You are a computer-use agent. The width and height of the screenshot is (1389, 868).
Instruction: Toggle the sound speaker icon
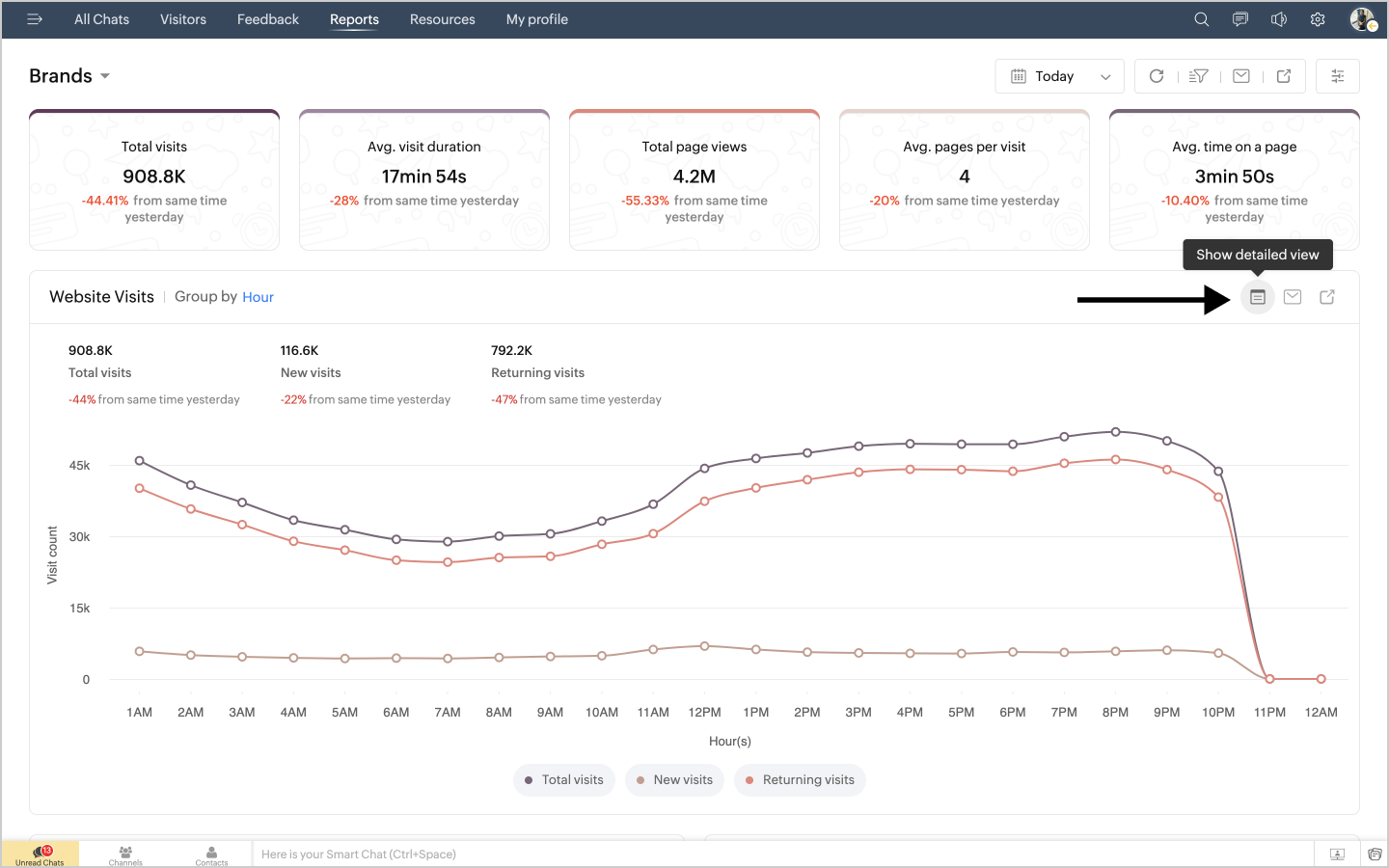pos(1279,19)
